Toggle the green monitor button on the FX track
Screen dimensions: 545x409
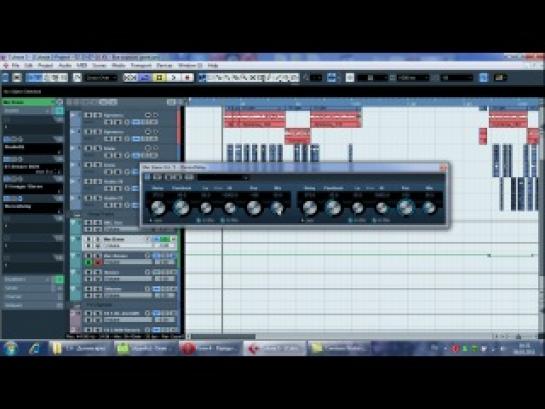point(89,262)
